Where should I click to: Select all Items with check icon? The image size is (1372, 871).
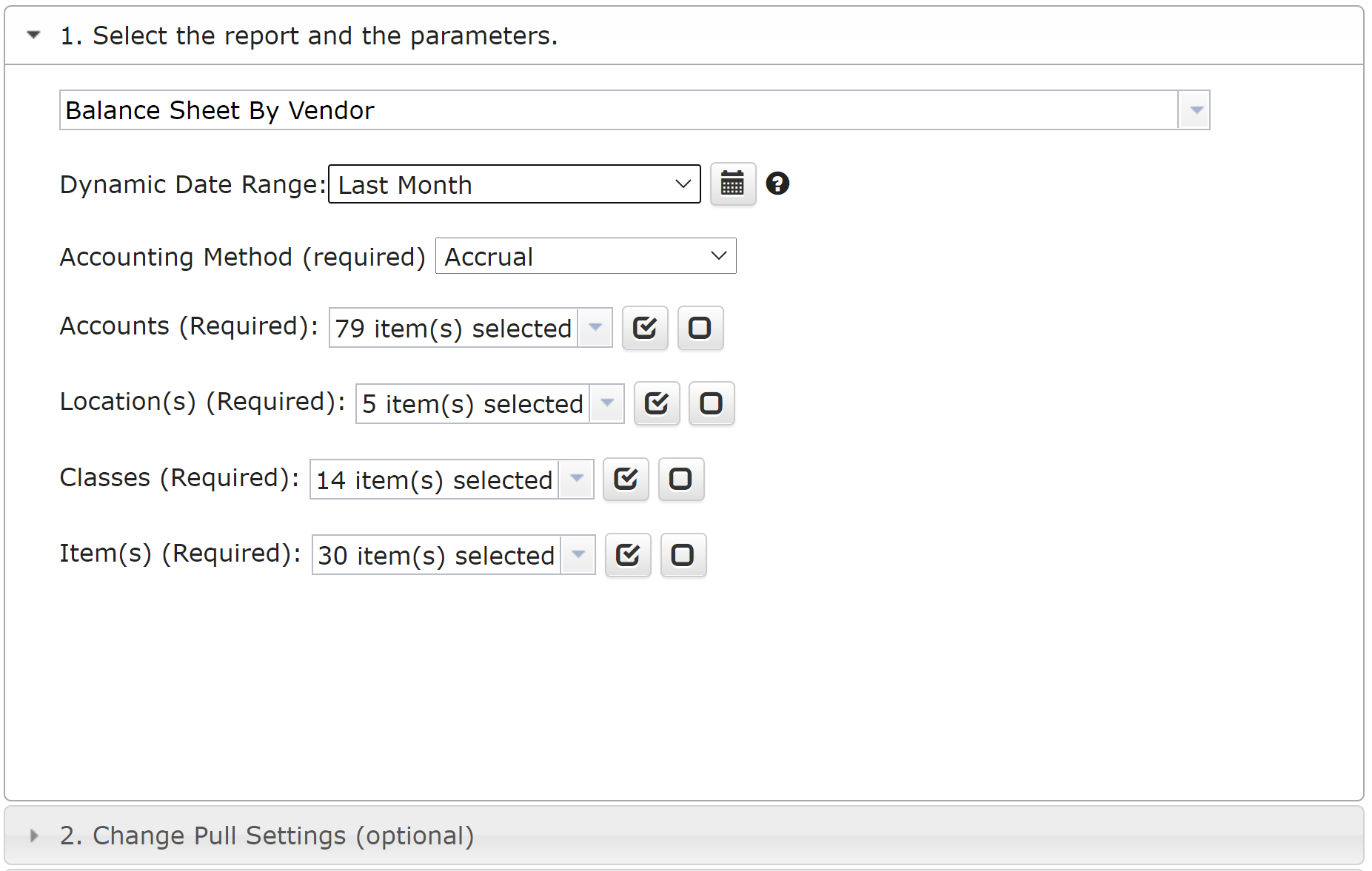(x=628, y=555)
